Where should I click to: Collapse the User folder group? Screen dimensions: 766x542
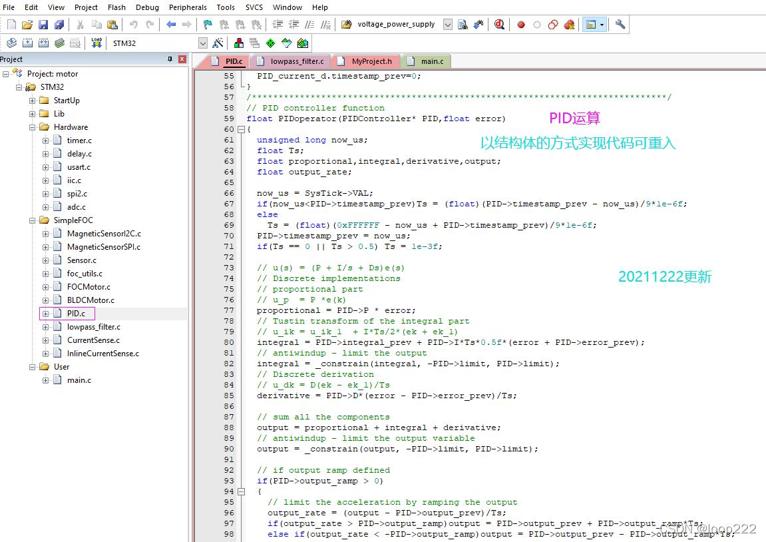click(x=32, y=367)
